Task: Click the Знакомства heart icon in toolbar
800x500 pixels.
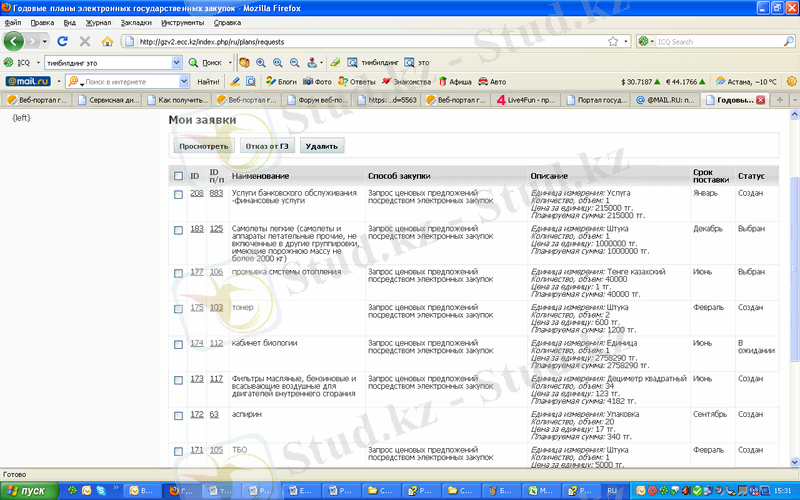Action: (386, 81)
